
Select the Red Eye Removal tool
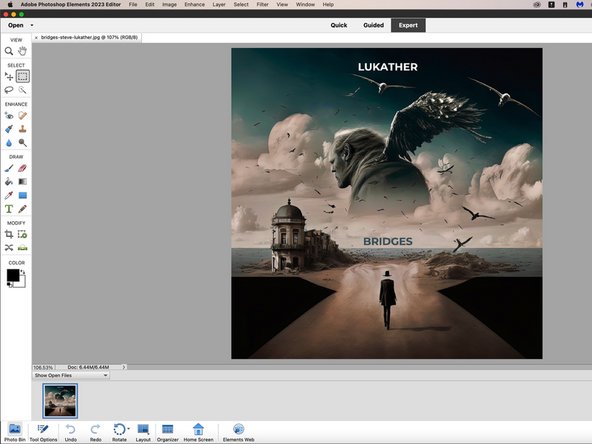(x=9, y=116)
